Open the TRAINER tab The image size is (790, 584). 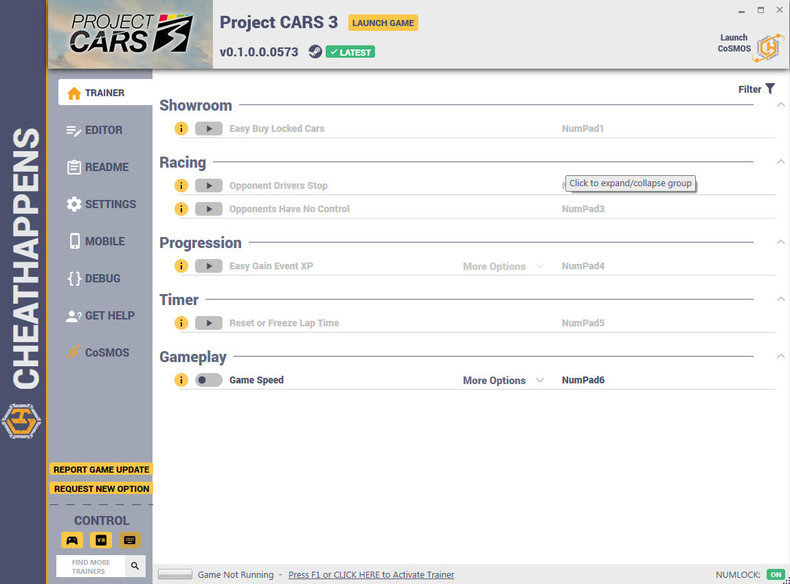coord(105,92)
